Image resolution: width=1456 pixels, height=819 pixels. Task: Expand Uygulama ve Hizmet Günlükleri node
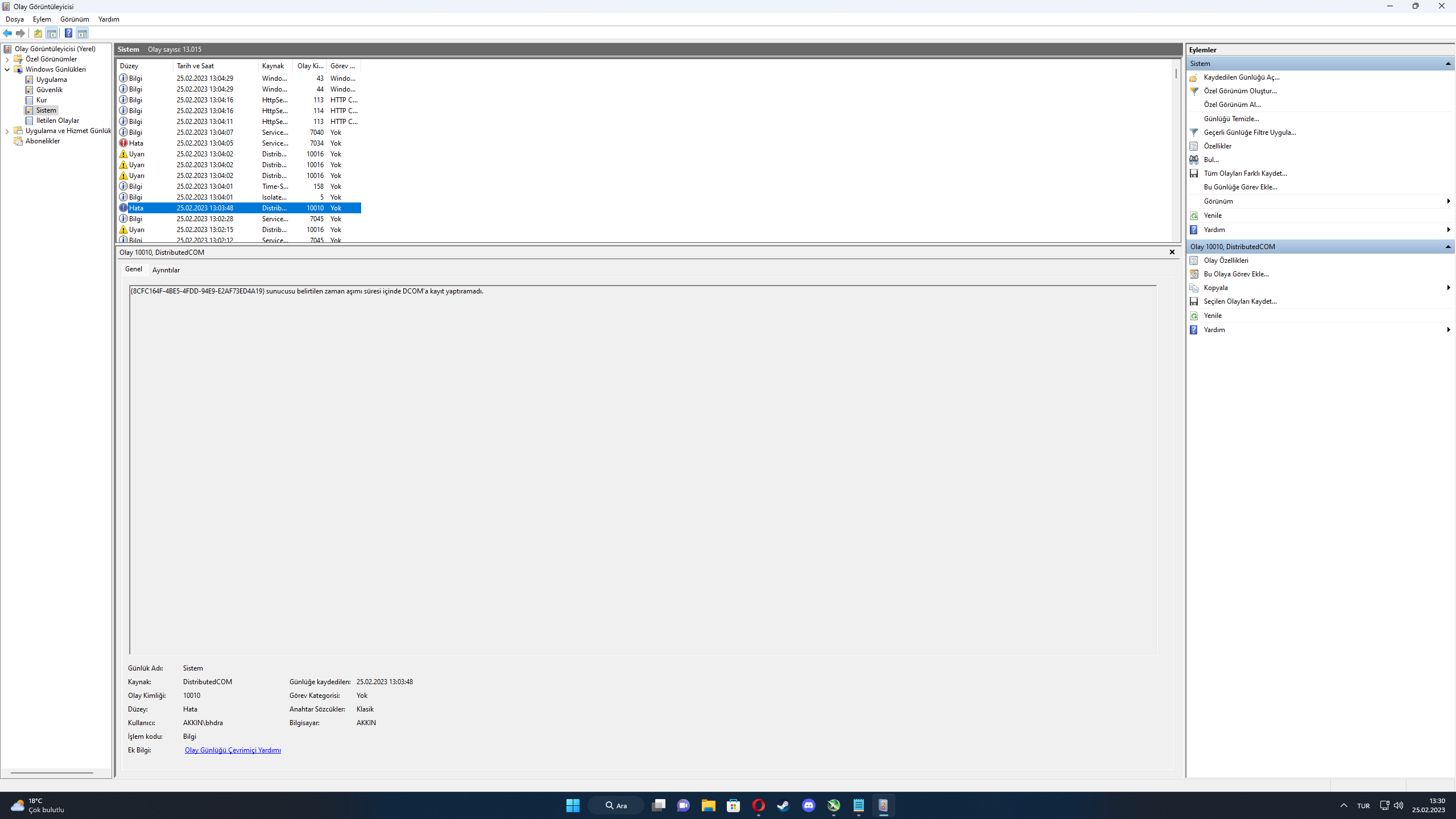pyautogui.click(x=7, y=131)
